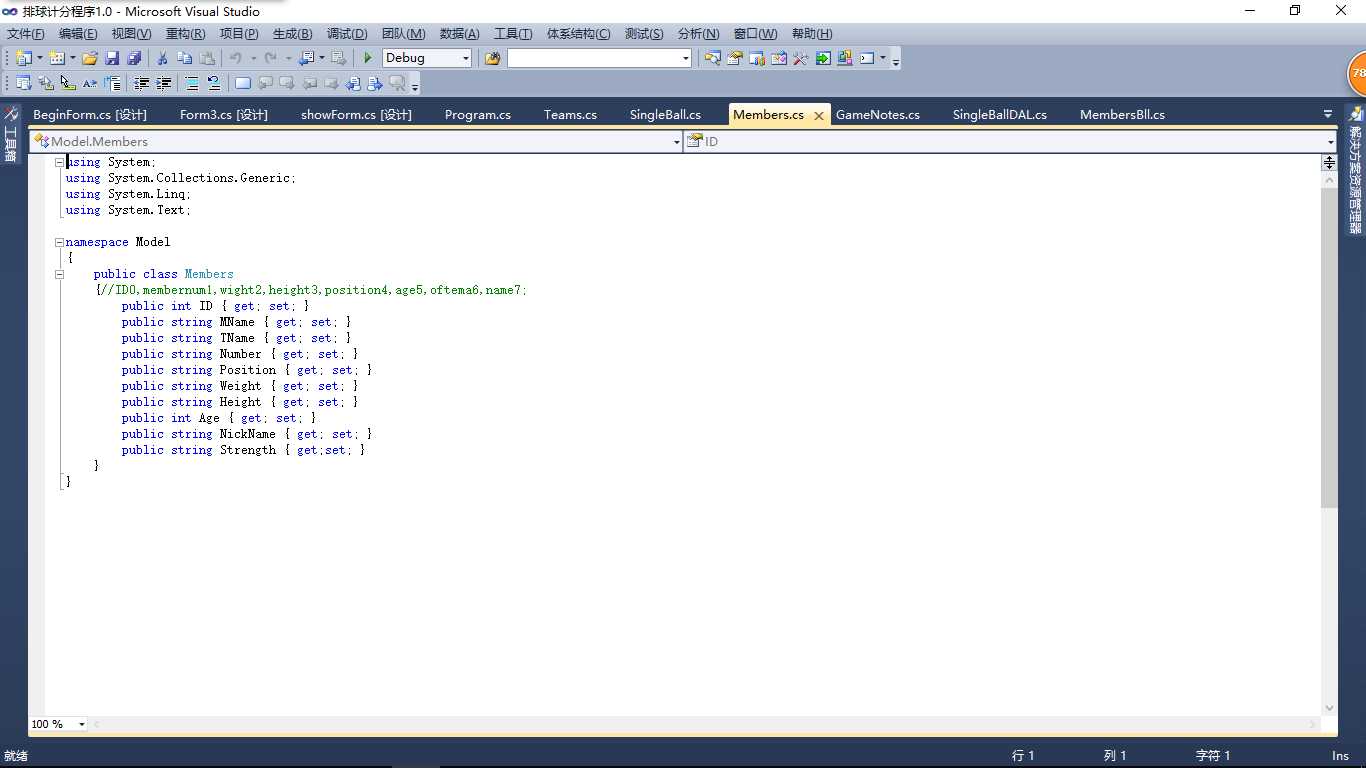Open the 文件(F) menu

pyautogui.click(x=26, y=34)
